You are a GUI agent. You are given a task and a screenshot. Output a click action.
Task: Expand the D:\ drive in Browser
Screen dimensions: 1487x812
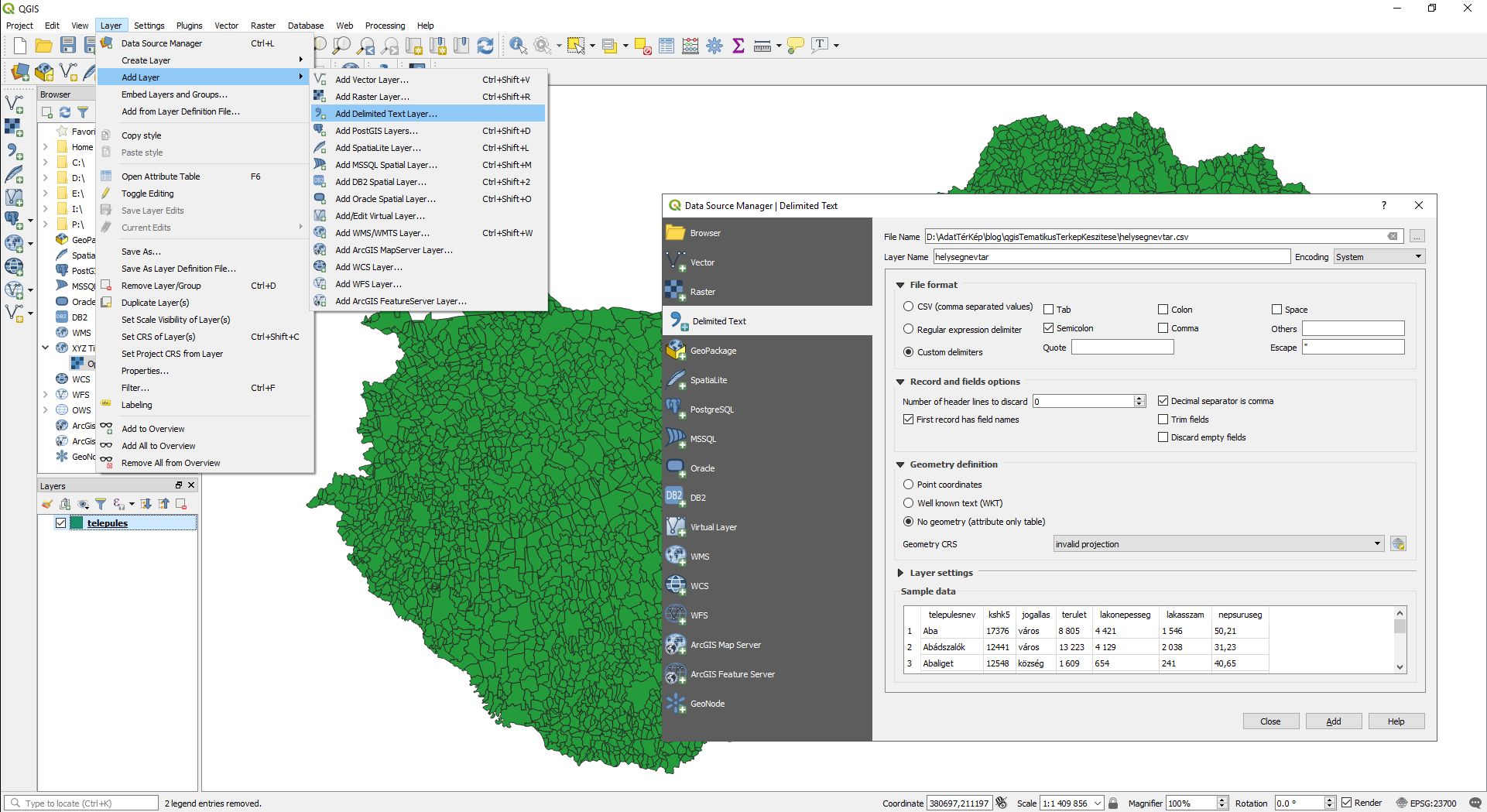pos(46,178)
